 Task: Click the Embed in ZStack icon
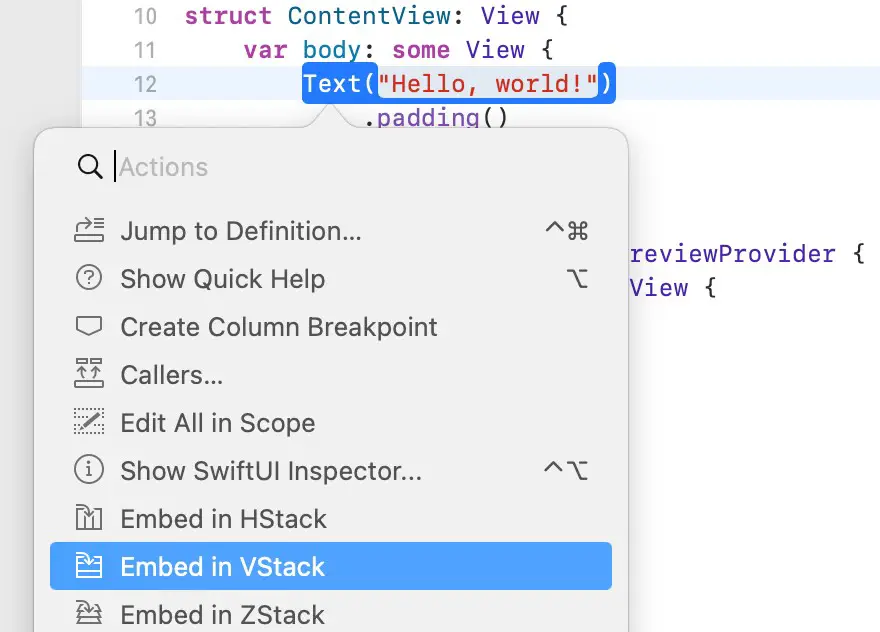pyautogui.click(x=89, y=613)
